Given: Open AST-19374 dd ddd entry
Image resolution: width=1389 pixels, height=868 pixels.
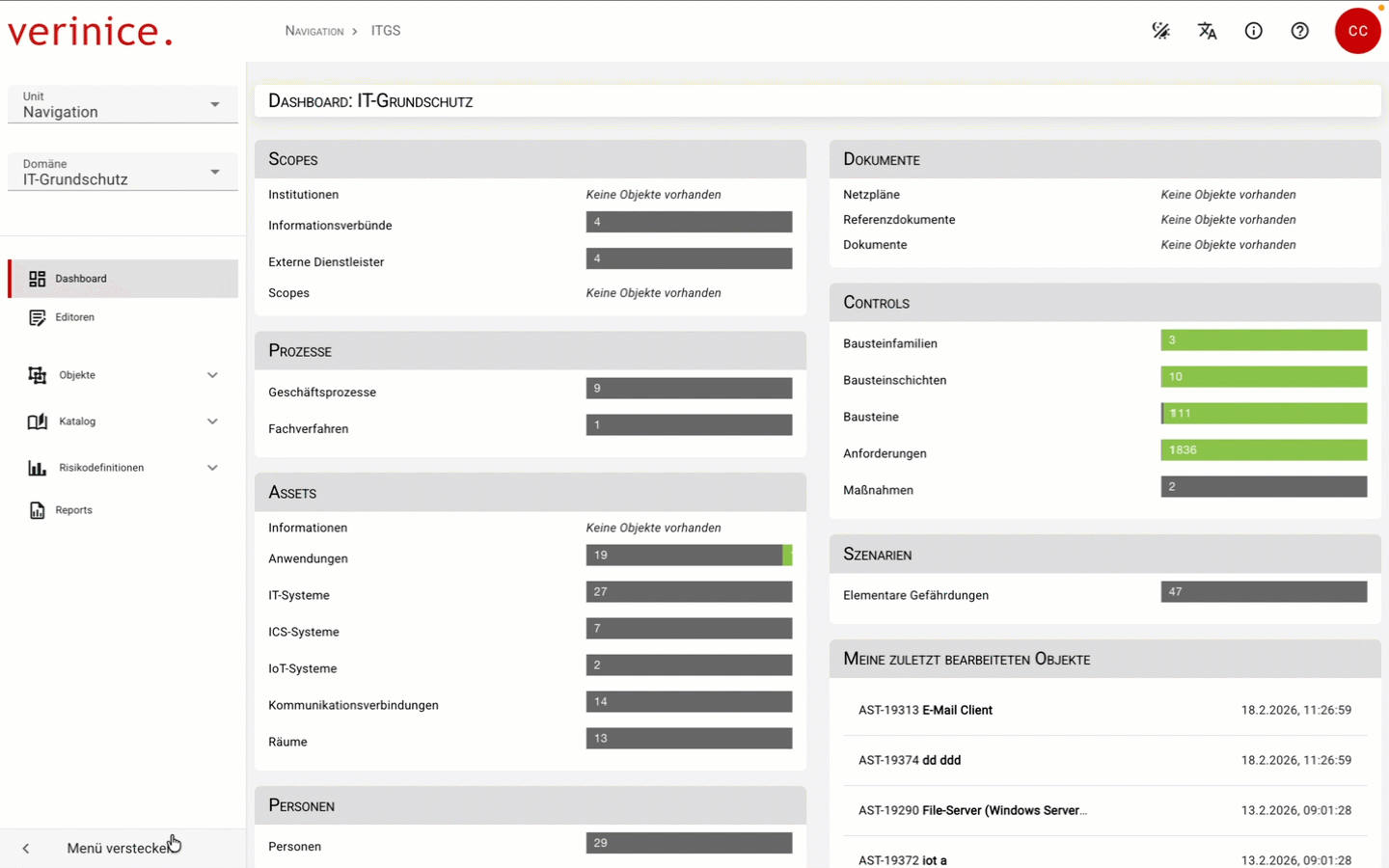Looking at the screenshot, I should pyautogui.click(x=1104, y=760).
